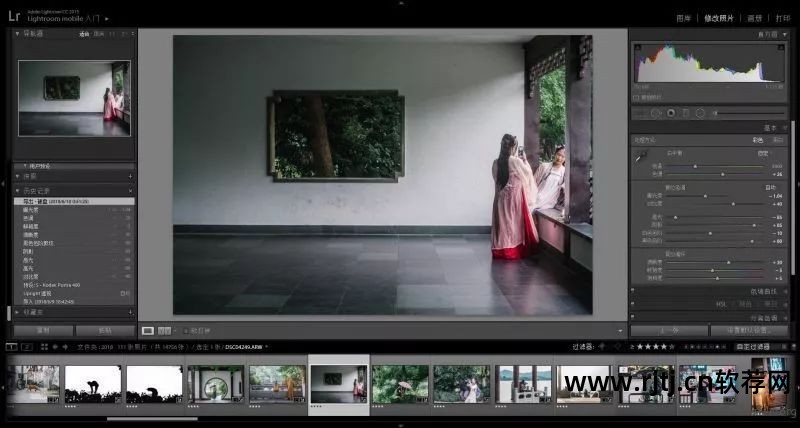Collapse the 历史记录 history panel
Screen dimensions: 800x428
(18, 190)
